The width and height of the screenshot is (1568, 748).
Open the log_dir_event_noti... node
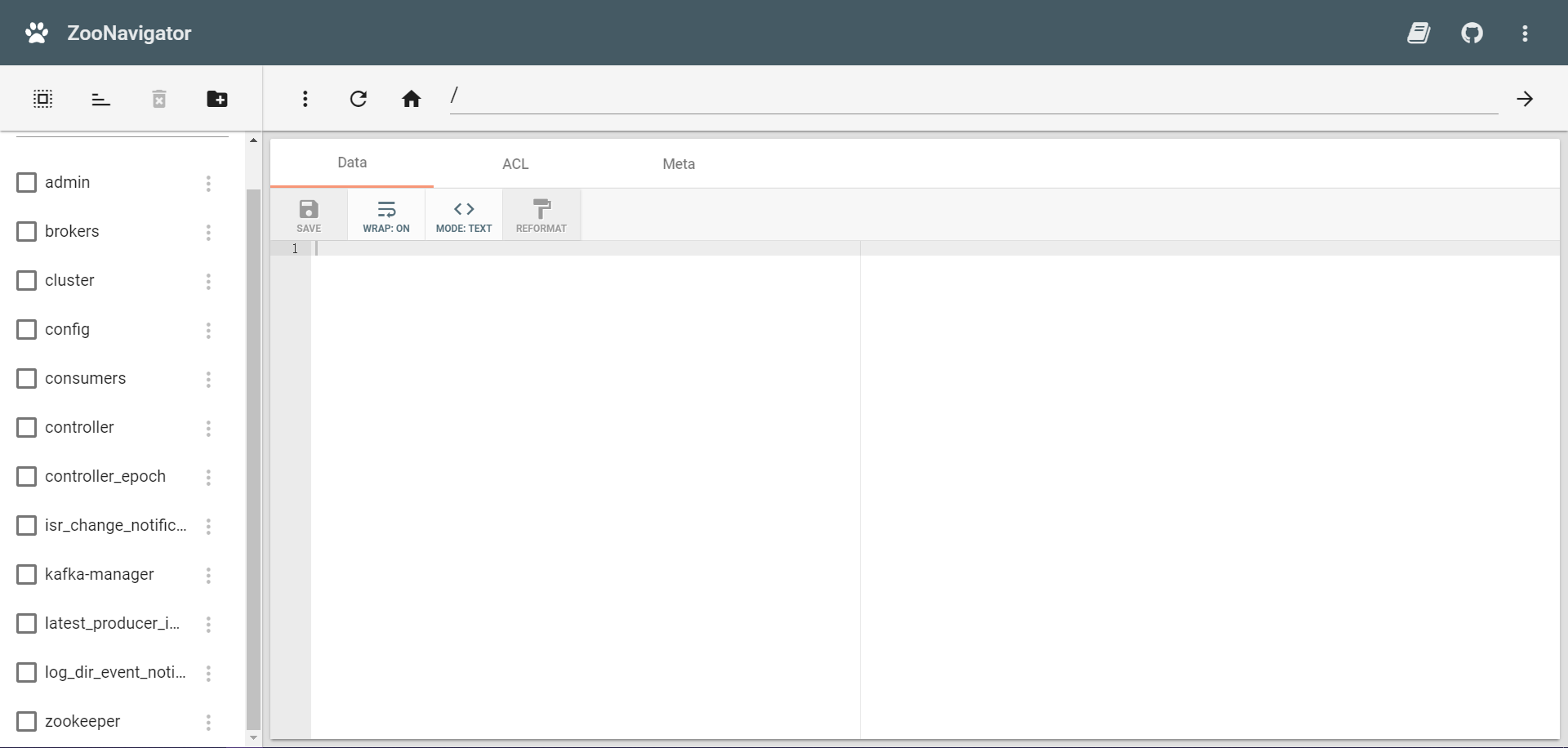[x=115, y=672]
